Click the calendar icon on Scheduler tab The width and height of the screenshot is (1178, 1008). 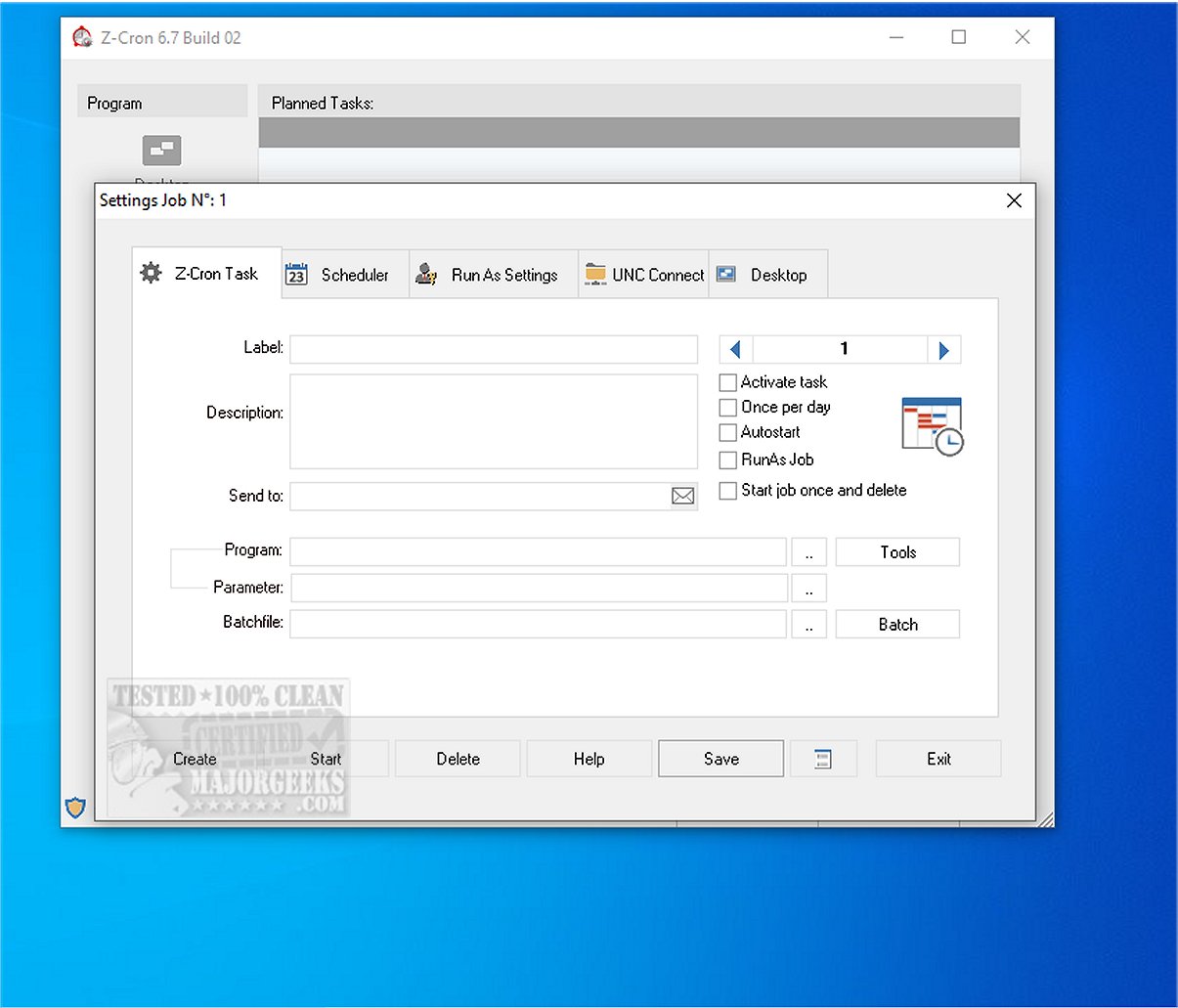296,275
